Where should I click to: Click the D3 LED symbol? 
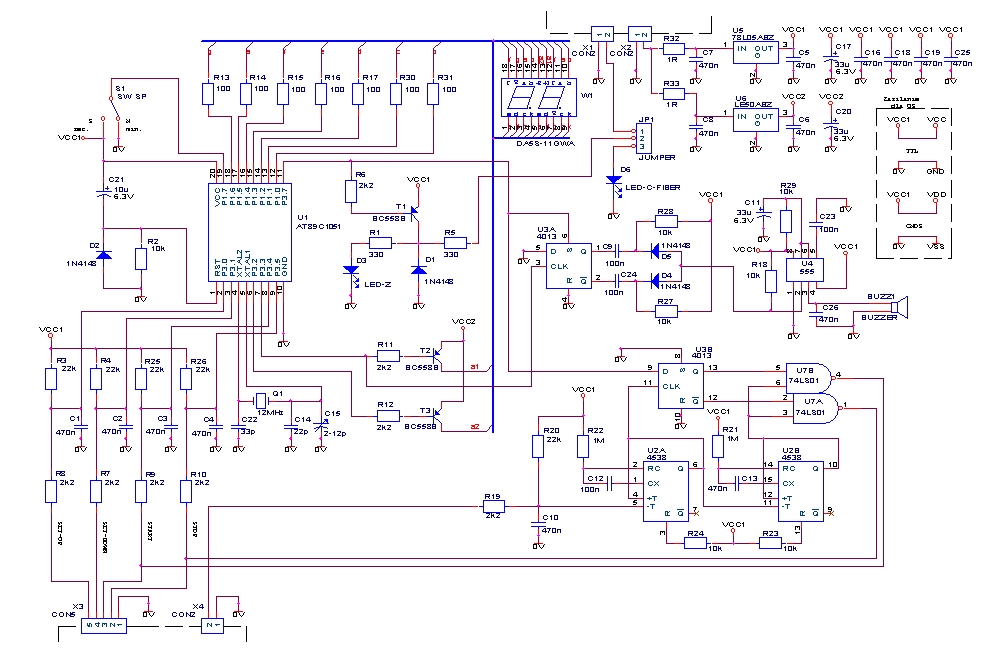[x=351, y=271]
